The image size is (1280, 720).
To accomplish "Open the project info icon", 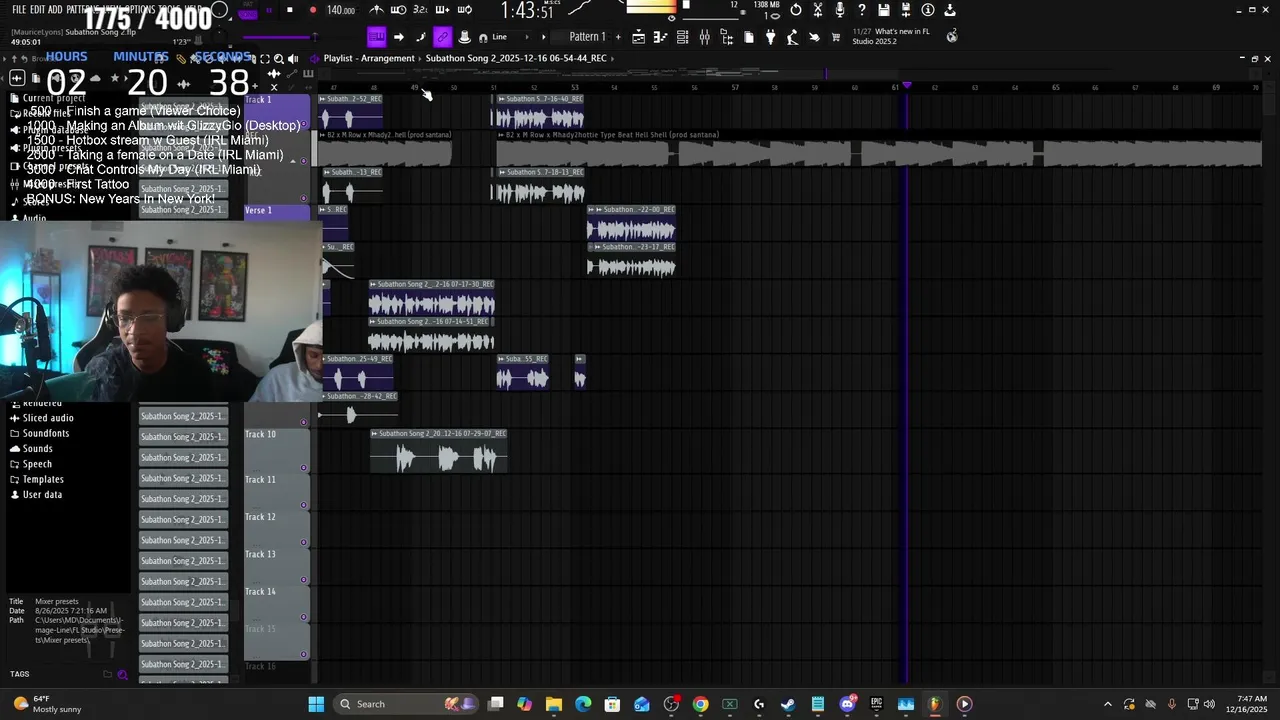I will click(928, 10).
